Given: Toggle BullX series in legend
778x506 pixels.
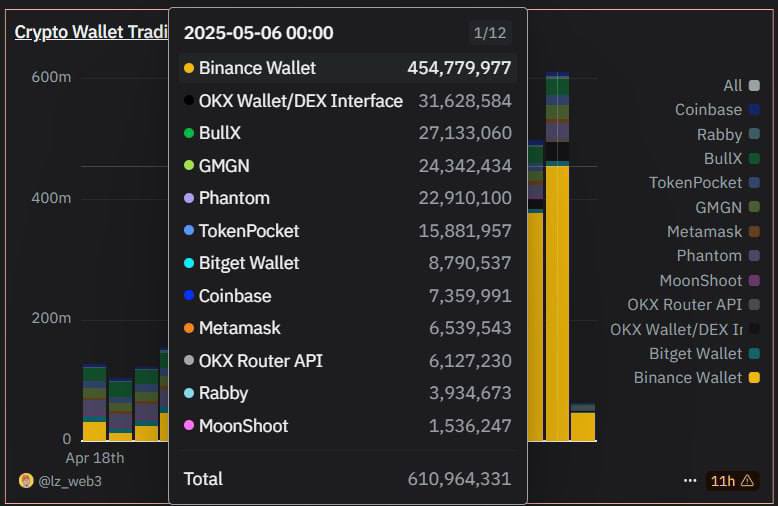Looking at the screenshot, I should [732, 159].
